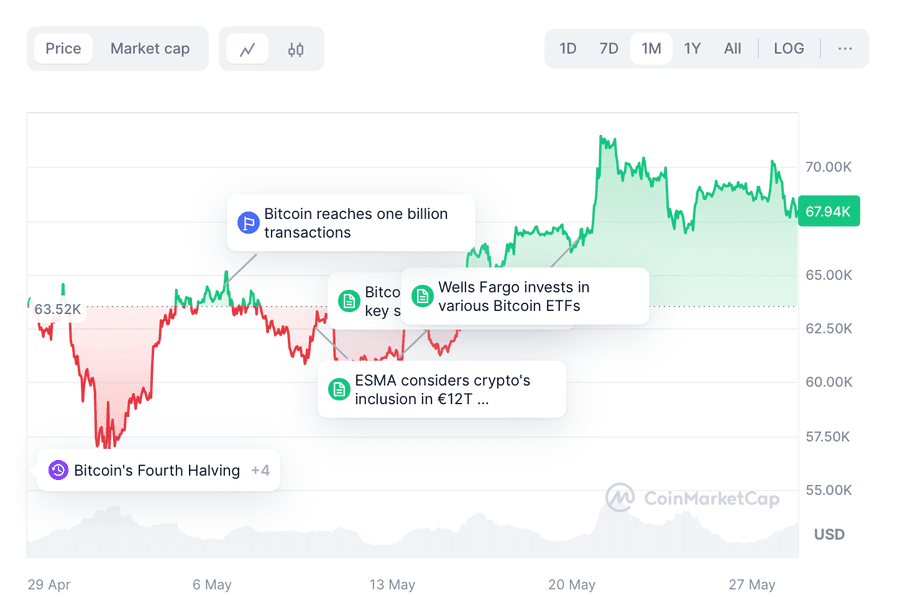Screen dimensions: 900x597
Task: Select the Price toggle
Action: [63, 48]
